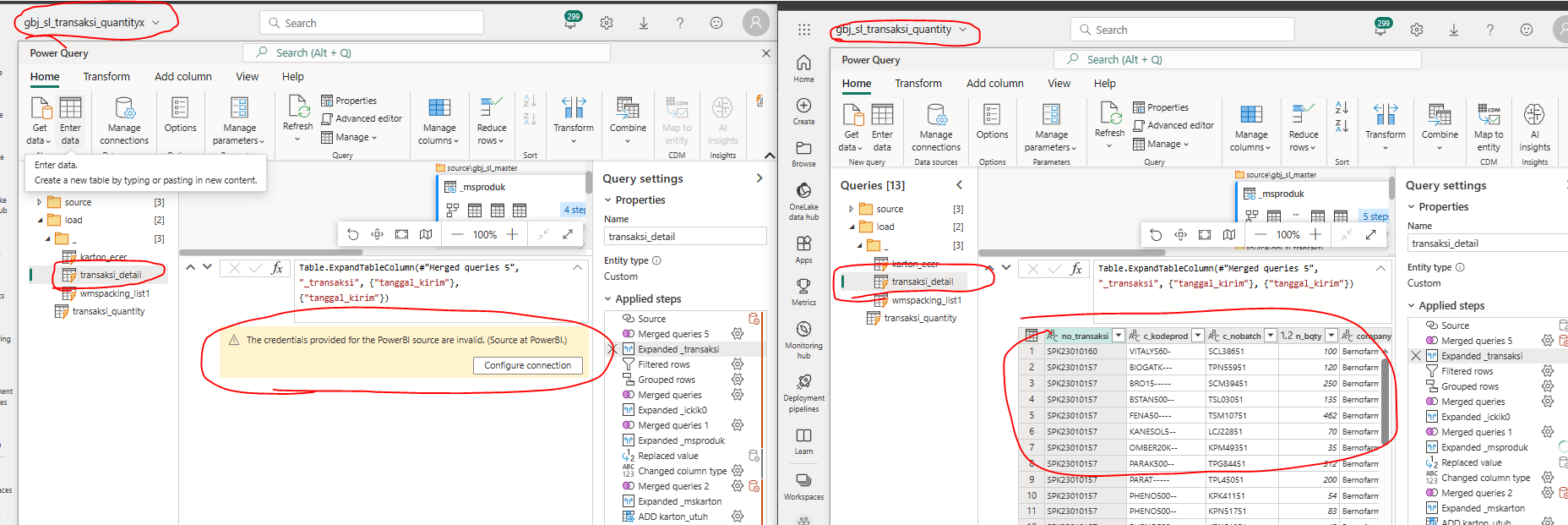This screenshot has width=1568, height=525.
Task: Zoom in the diagram in right window
Action: coord(1315,234)
